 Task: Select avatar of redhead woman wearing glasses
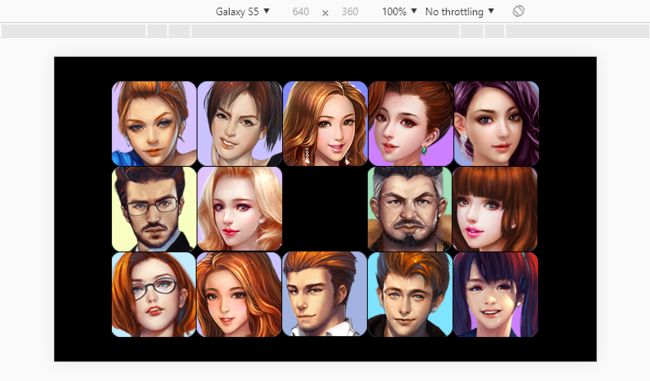point(154,294)
